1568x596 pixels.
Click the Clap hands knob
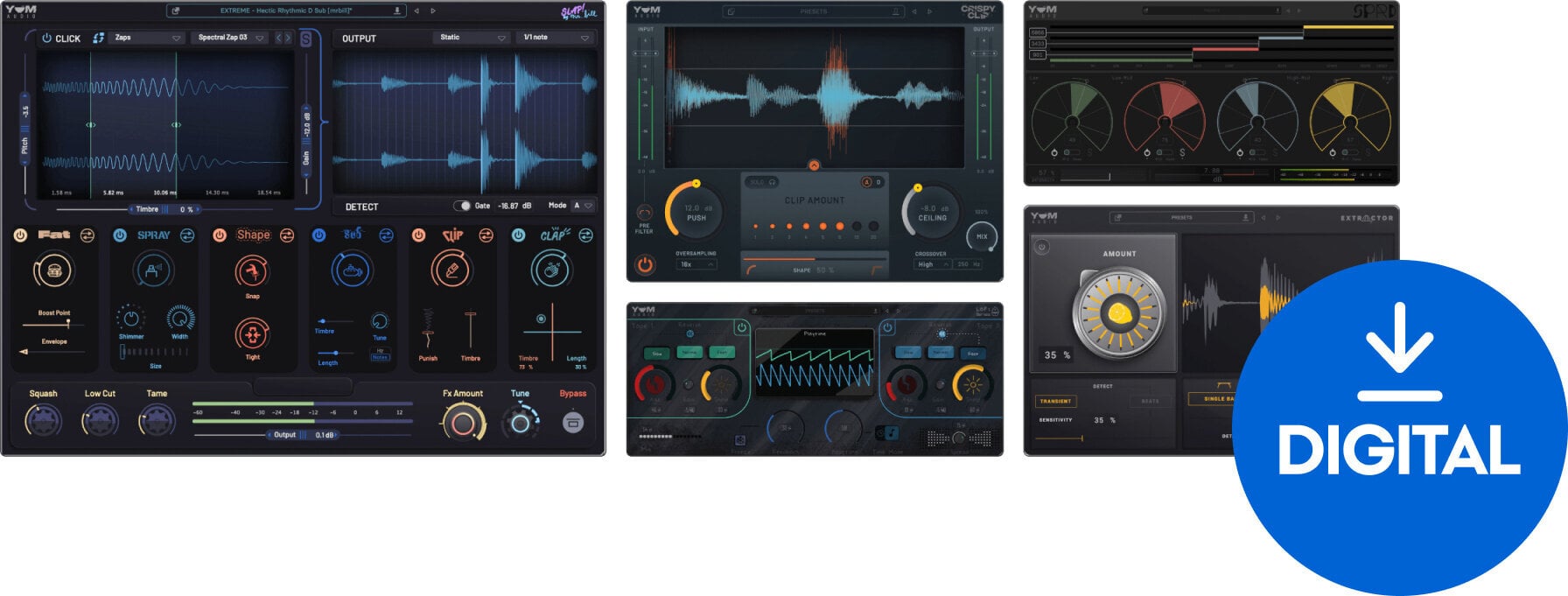click(x=551, y=270)
